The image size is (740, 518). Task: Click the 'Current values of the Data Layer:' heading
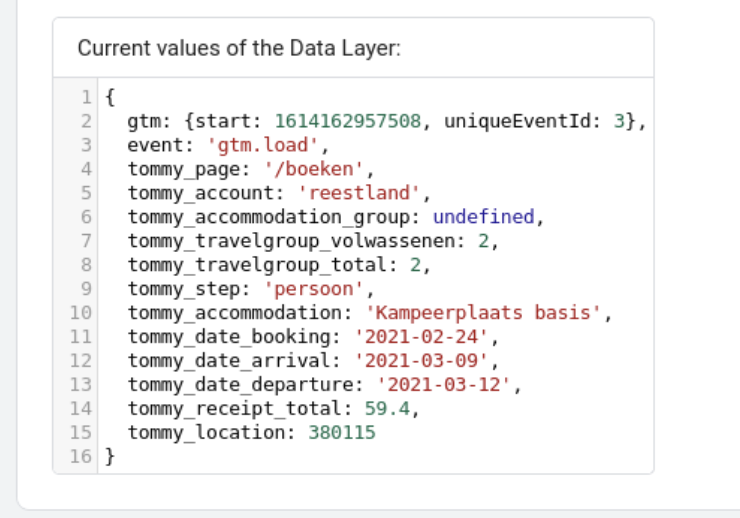(x=239, y=48)
